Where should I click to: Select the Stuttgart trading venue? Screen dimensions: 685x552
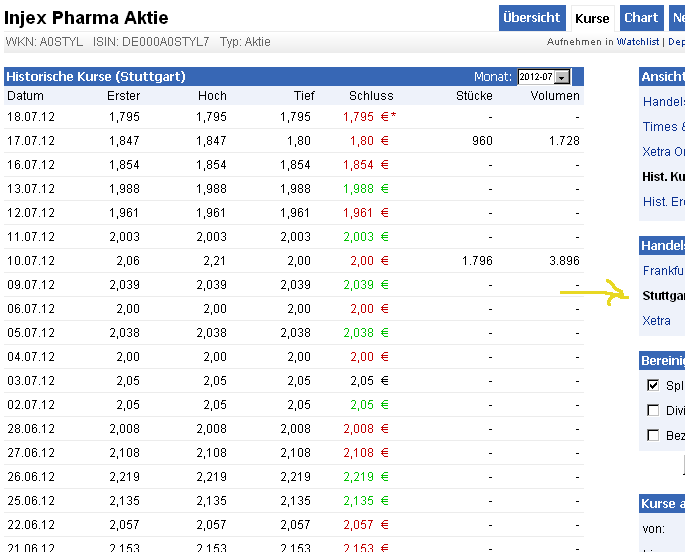663,296
